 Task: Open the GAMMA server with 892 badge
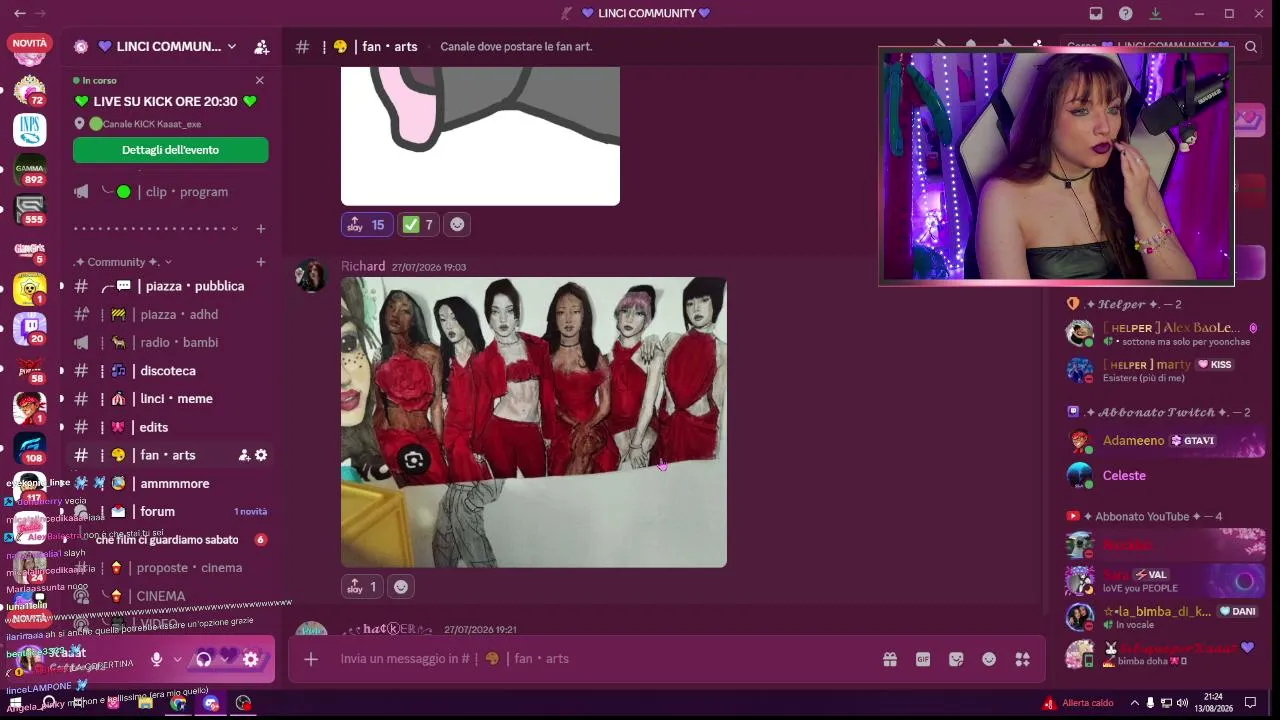tap(30, 170)
